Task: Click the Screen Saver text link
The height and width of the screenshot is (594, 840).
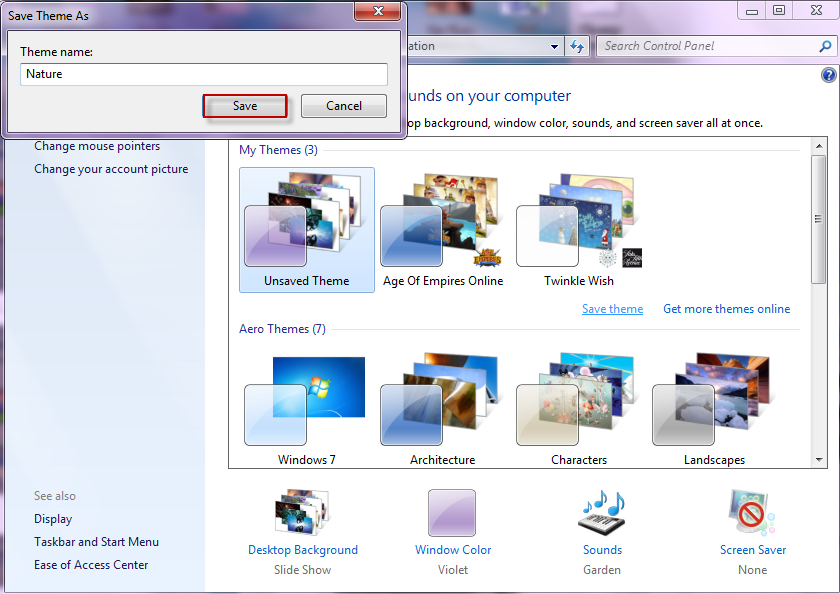Action: (753, 550)
